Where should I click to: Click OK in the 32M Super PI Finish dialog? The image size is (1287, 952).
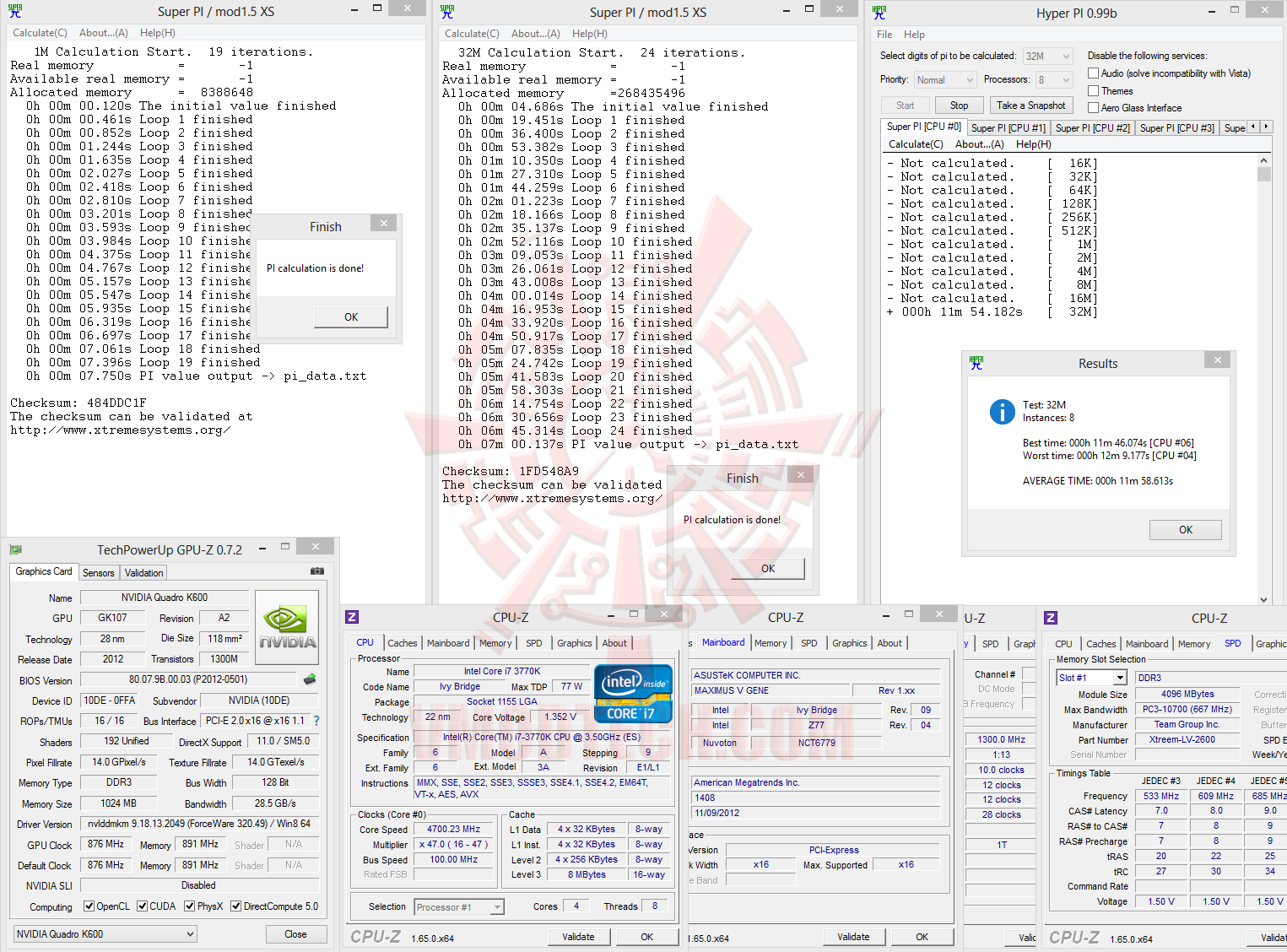point(768,569)
